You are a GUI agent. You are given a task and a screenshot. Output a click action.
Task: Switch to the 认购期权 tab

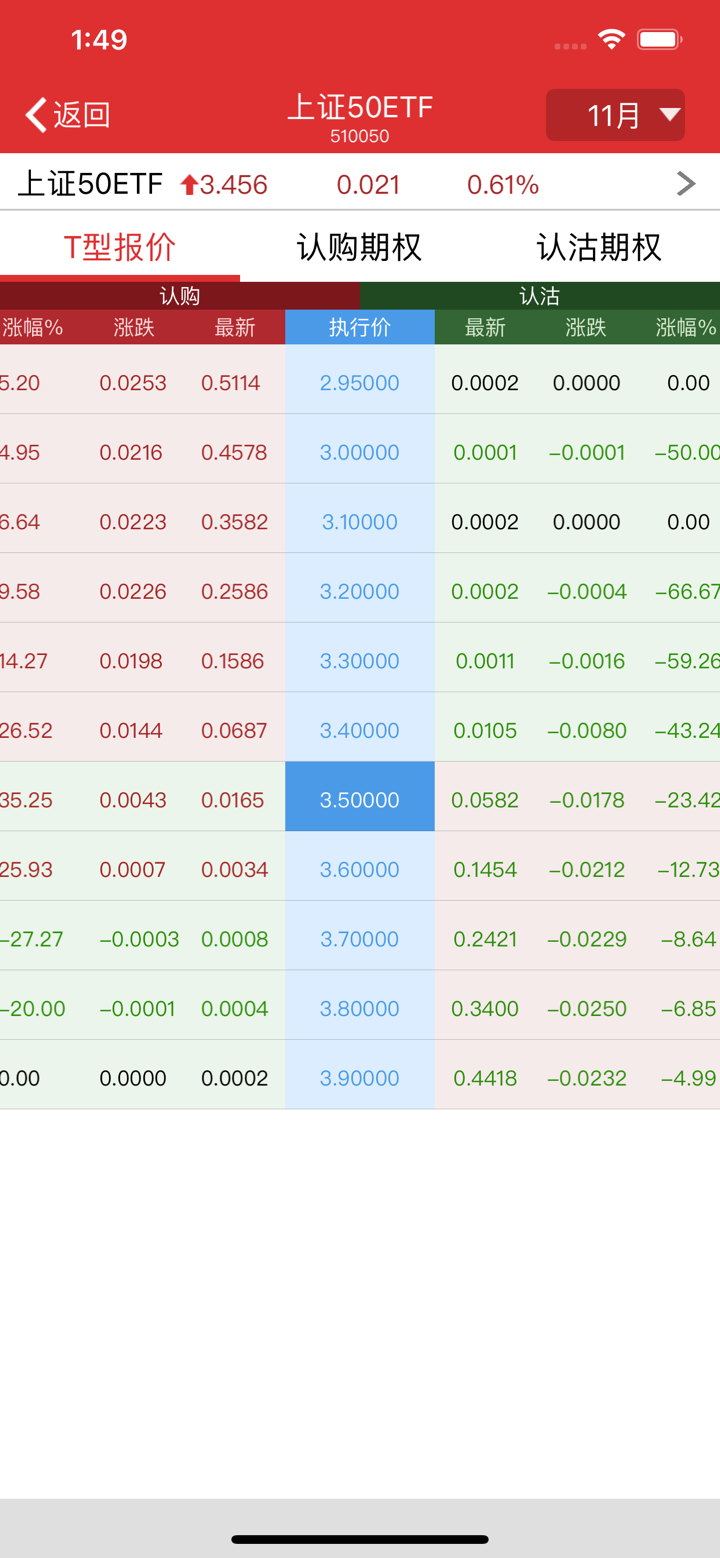[x=359, y=247]
